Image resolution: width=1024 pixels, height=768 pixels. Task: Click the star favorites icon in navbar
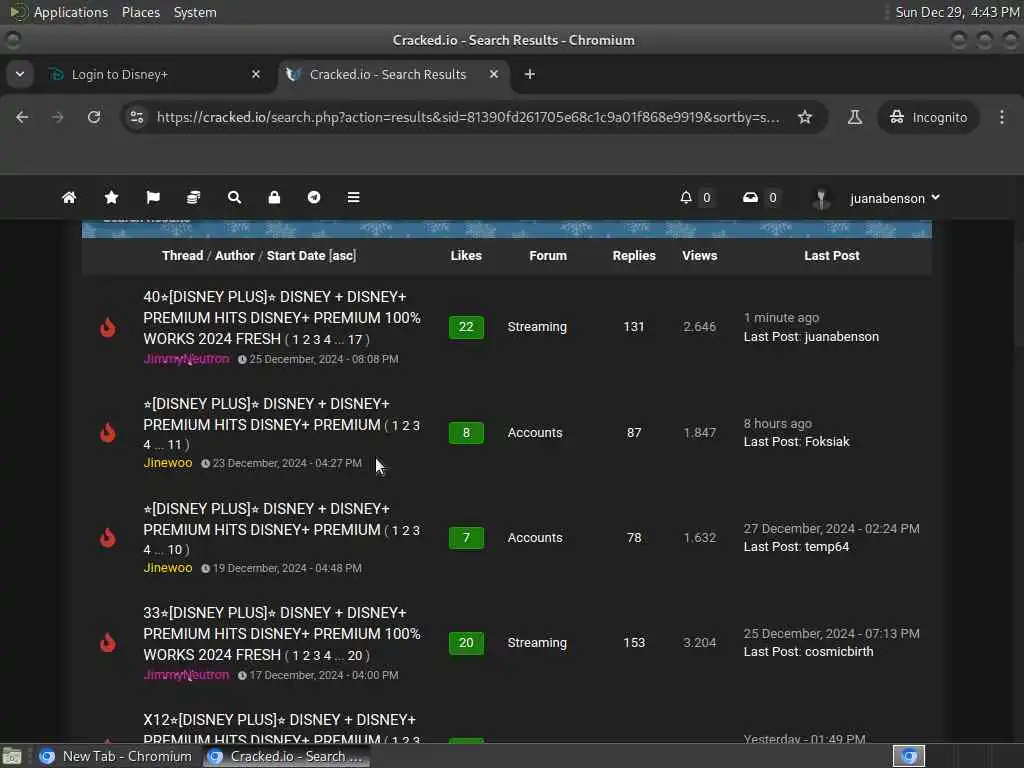tap(112, 198)
